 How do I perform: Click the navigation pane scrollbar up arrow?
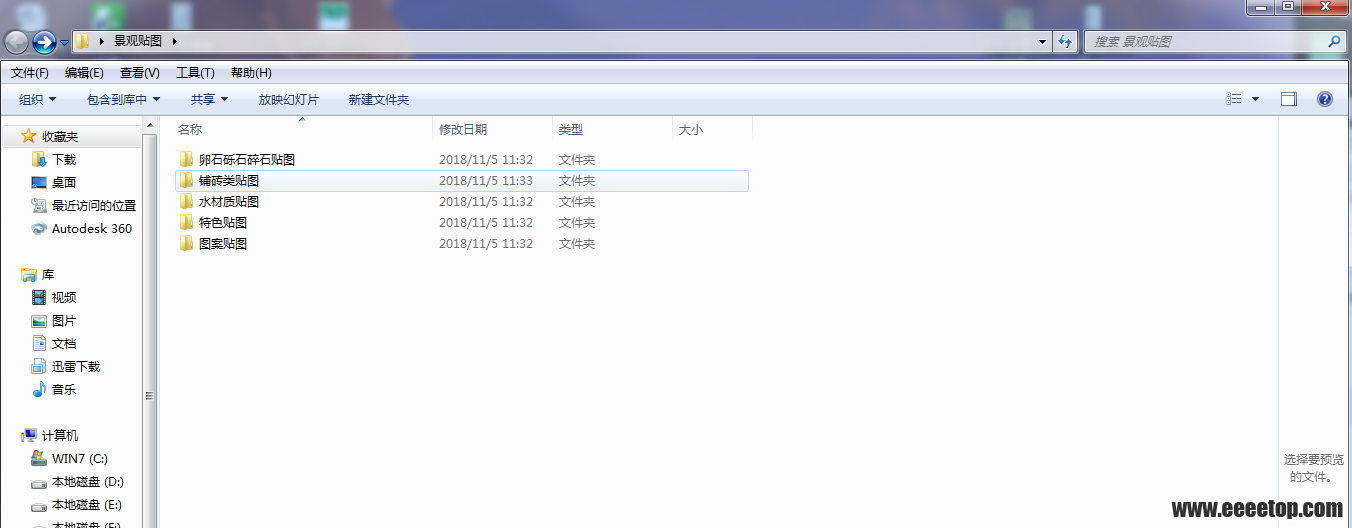(151, 124)
